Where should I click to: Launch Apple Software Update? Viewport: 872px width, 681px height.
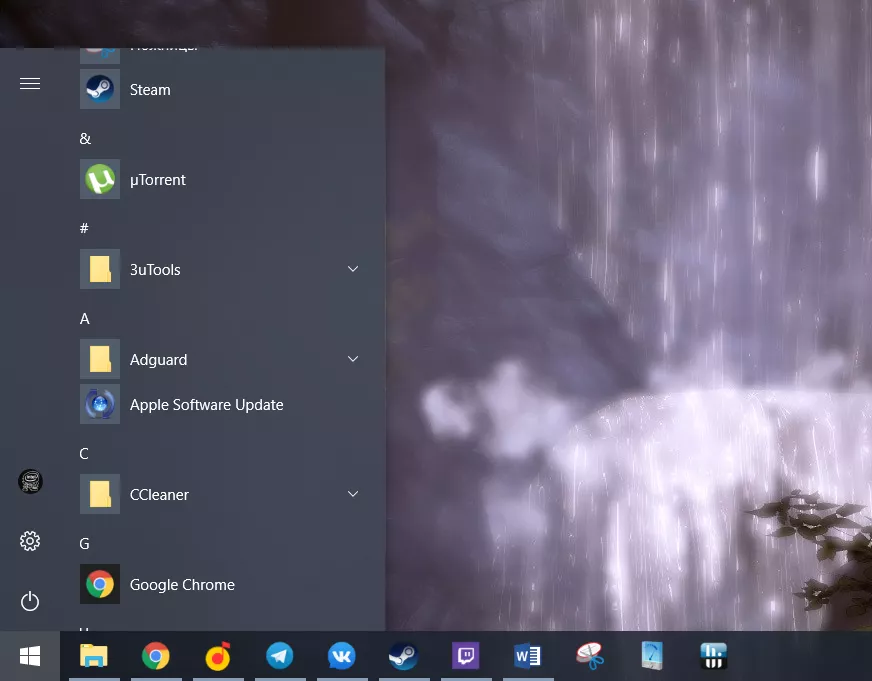(222, 404)
